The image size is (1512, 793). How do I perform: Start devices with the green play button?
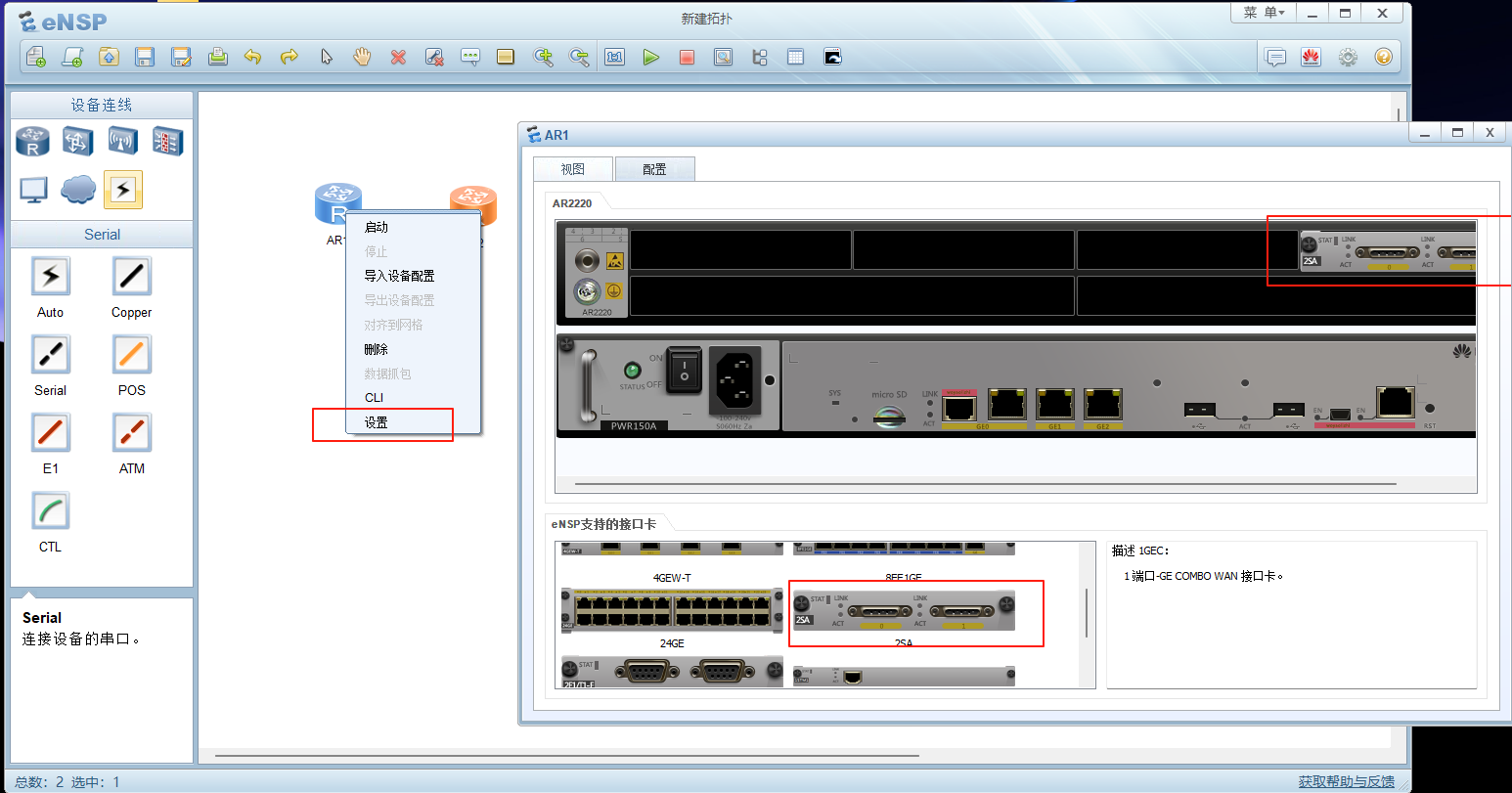650,57
